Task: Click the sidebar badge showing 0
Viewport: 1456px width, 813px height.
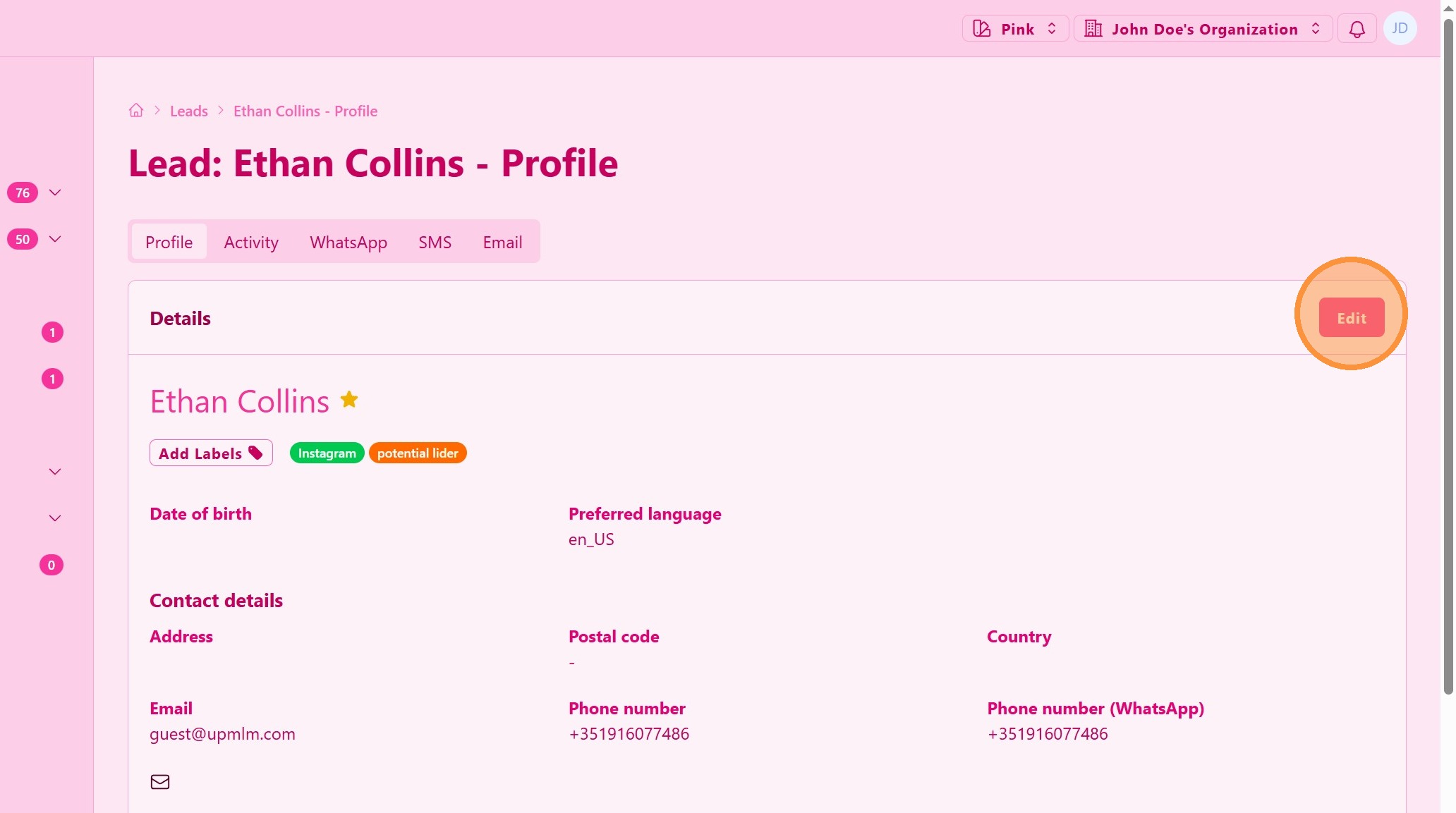Action: tap(51, 565)
